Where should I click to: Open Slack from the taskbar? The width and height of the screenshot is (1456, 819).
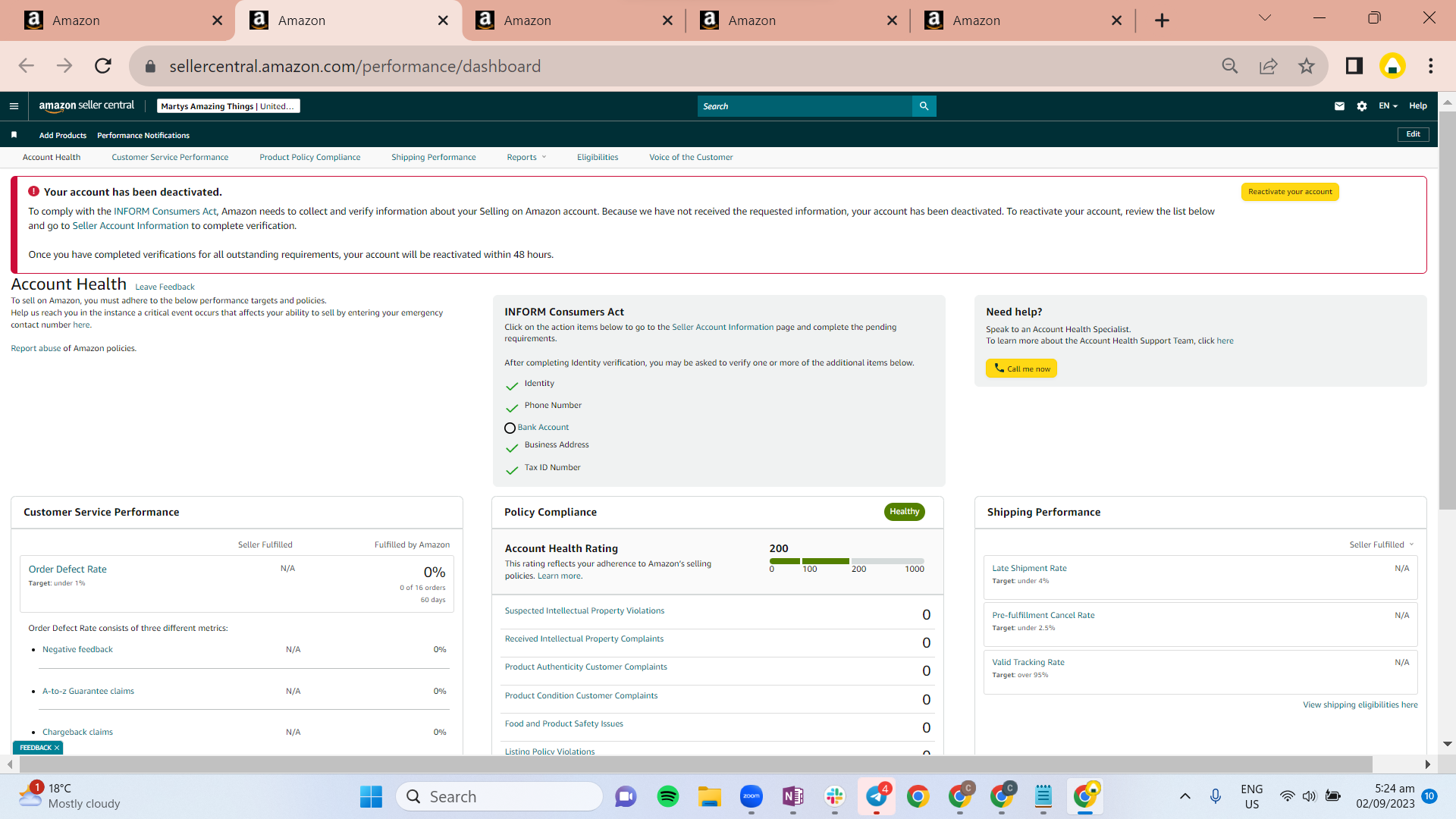835,796
